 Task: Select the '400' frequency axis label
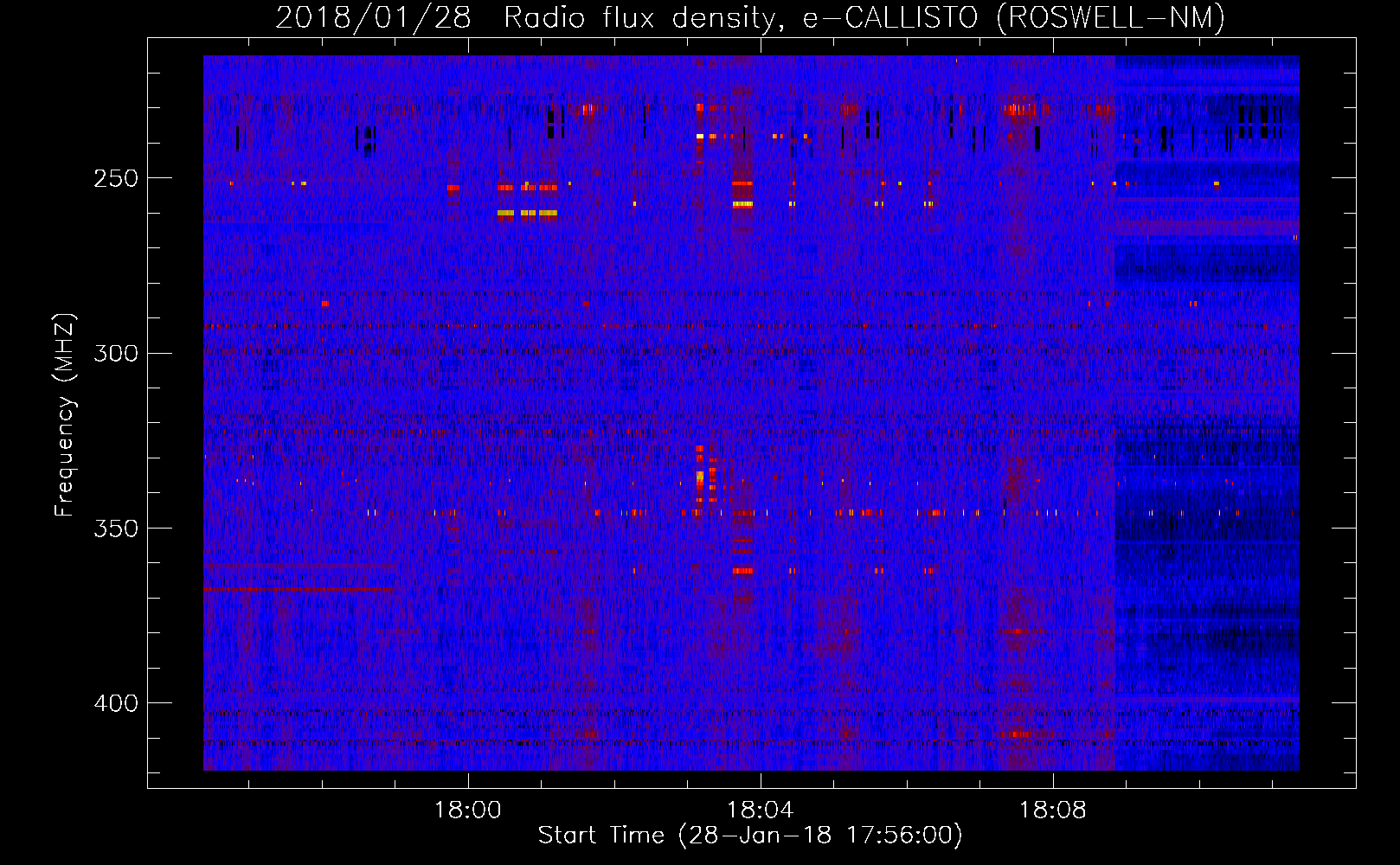point(115,703)
